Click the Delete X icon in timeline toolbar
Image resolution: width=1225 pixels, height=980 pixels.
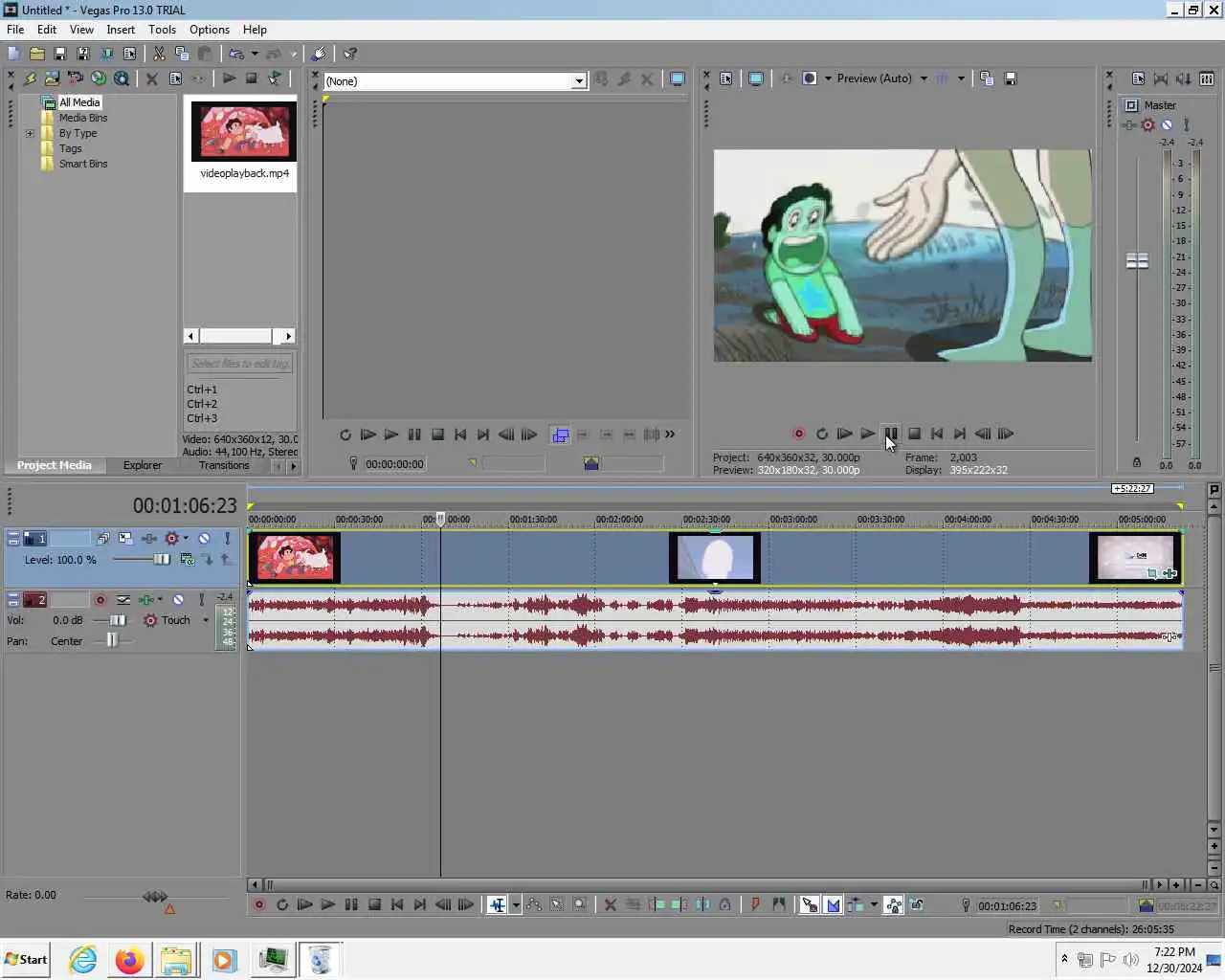[610, 904]
